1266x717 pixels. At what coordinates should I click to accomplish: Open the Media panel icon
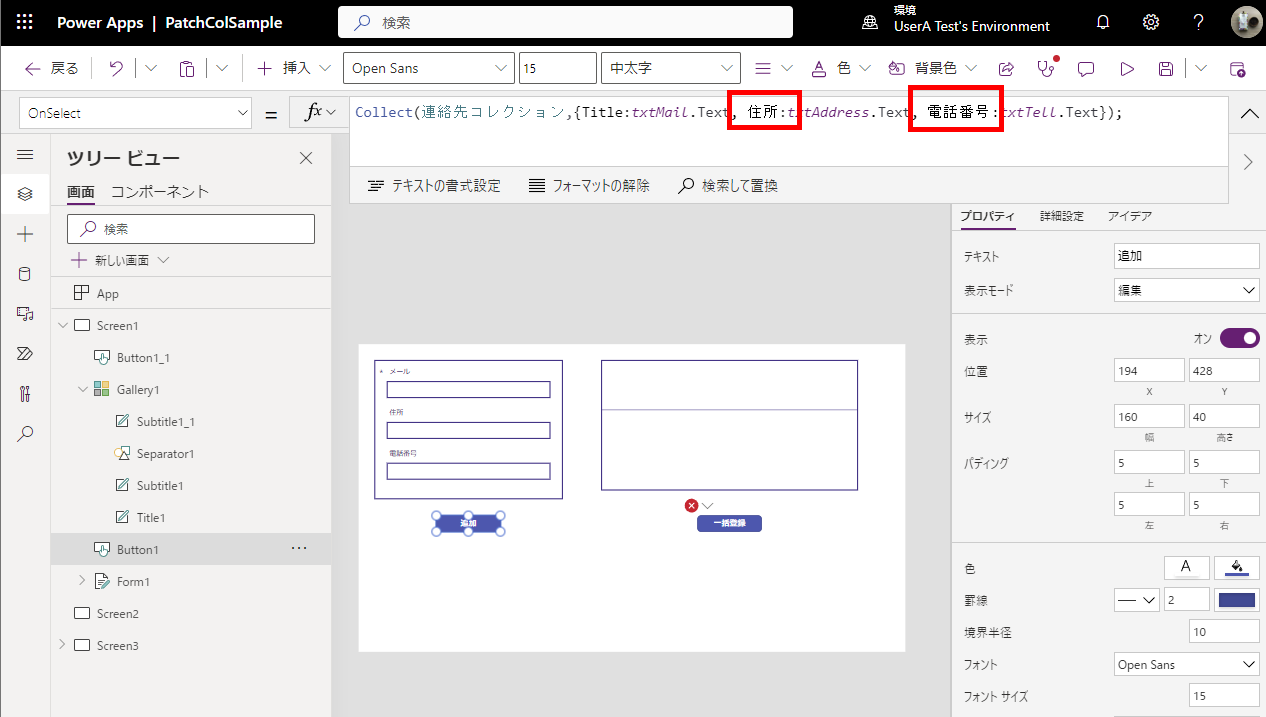click(24, 313)
